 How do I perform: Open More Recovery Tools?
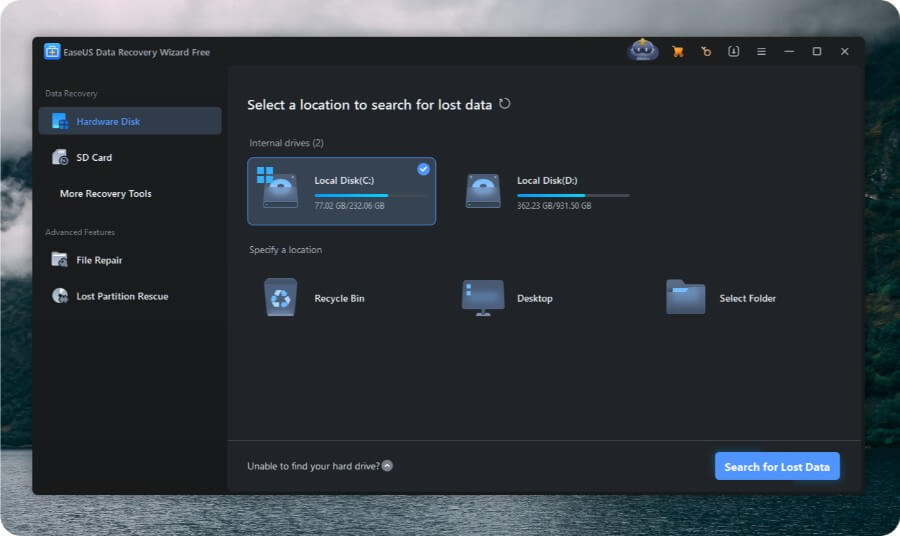[106, 194]
